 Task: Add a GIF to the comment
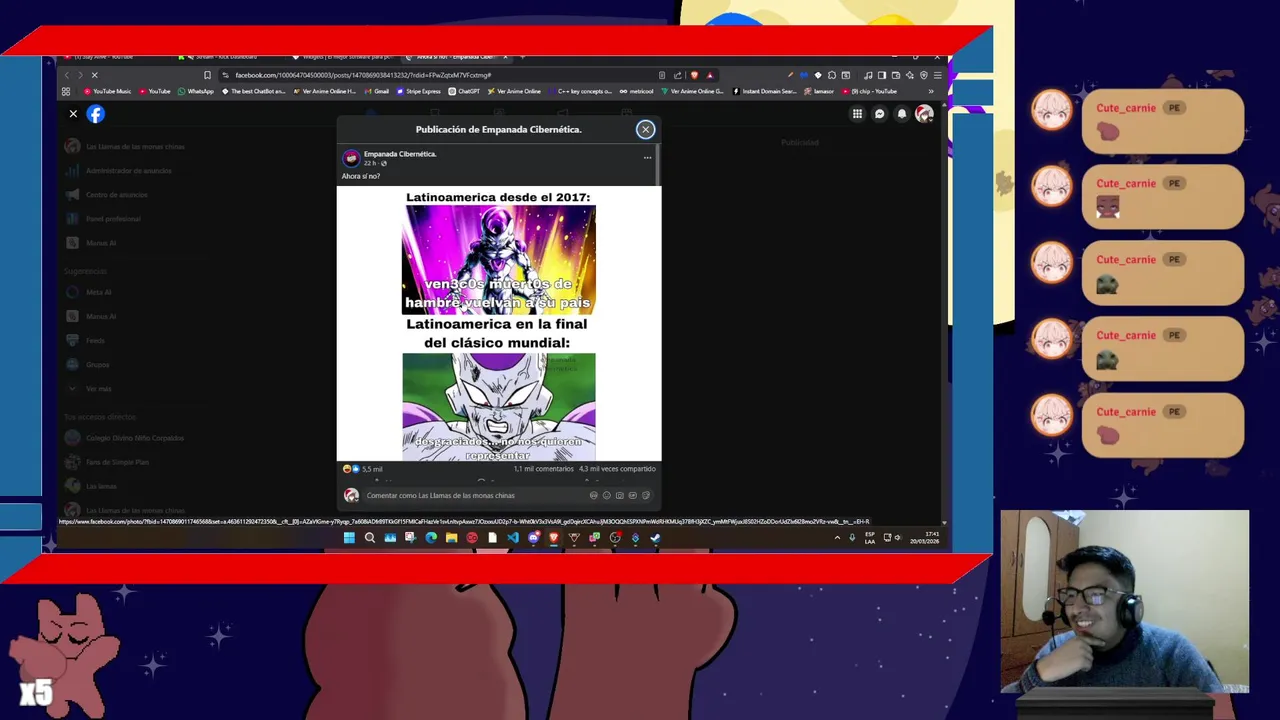pyautogui.click(x=632, y=495)
